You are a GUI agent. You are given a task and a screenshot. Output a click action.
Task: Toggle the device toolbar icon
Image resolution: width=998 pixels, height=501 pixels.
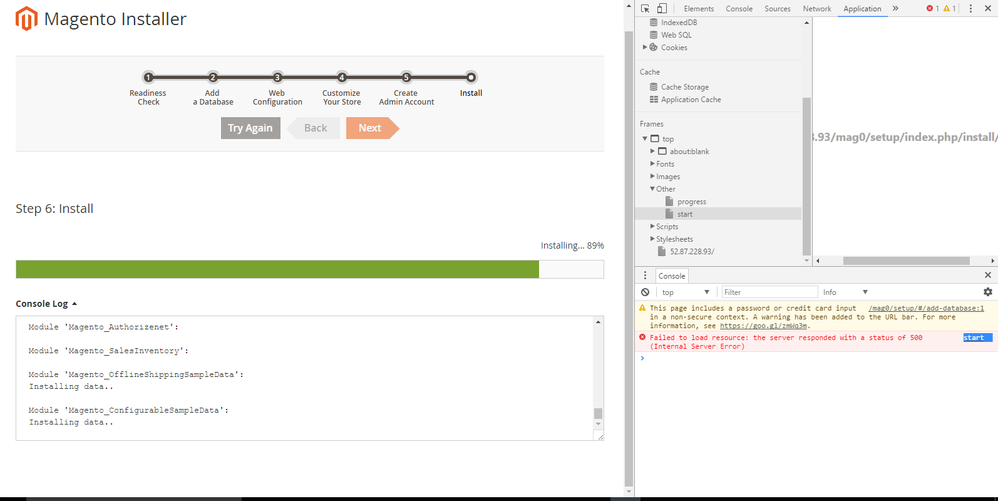tap(662, 8)
